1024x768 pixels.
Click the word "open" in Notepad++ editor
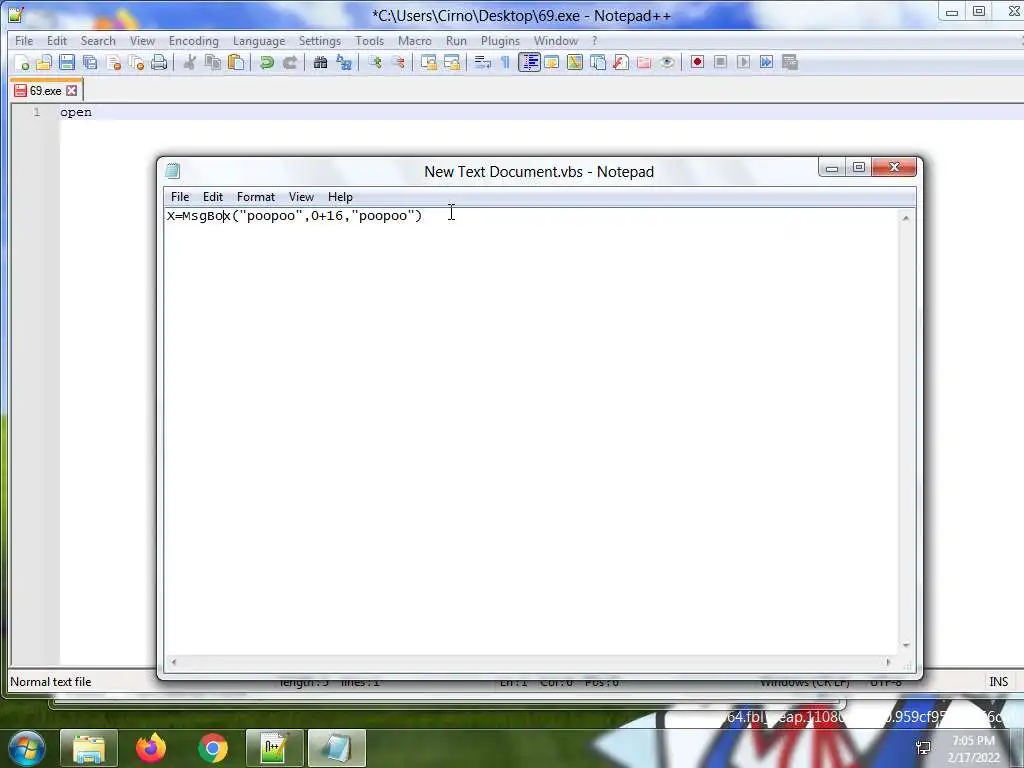76,112
